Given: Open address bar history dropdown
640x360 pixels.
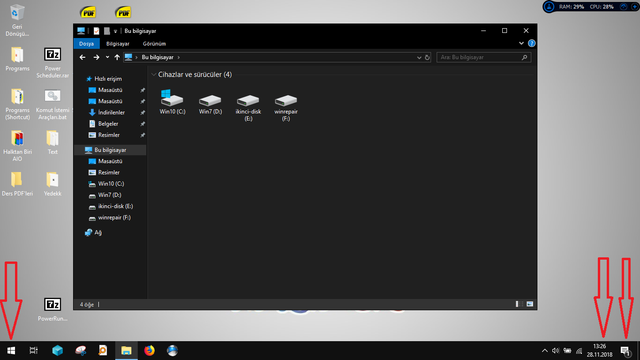Looking at the screenshot, I should (419, 58).
